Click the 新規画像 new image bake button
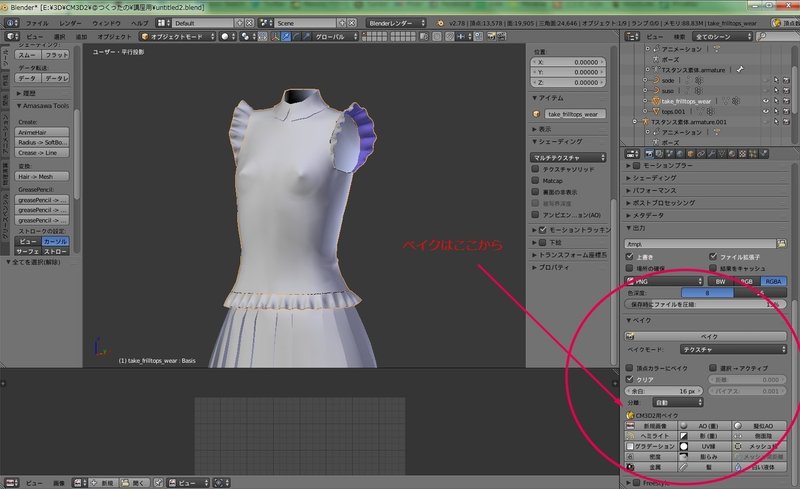The width and height of the screenshot is (800, 489). click(651, 426)
